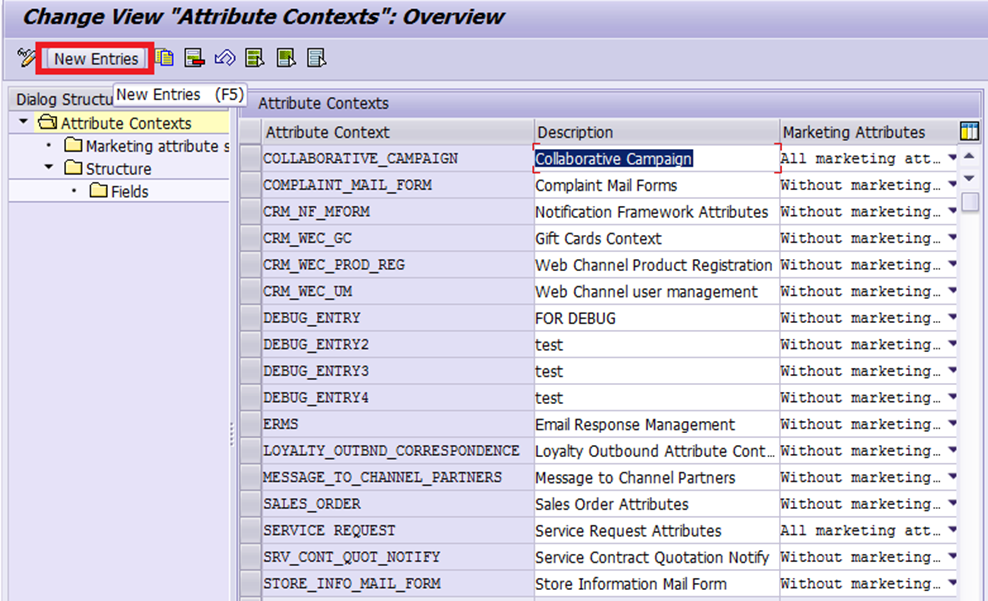The height and width of the screenshot is (601, 988).
Task: Open table column configuration icon
Action: click(969, 131)
